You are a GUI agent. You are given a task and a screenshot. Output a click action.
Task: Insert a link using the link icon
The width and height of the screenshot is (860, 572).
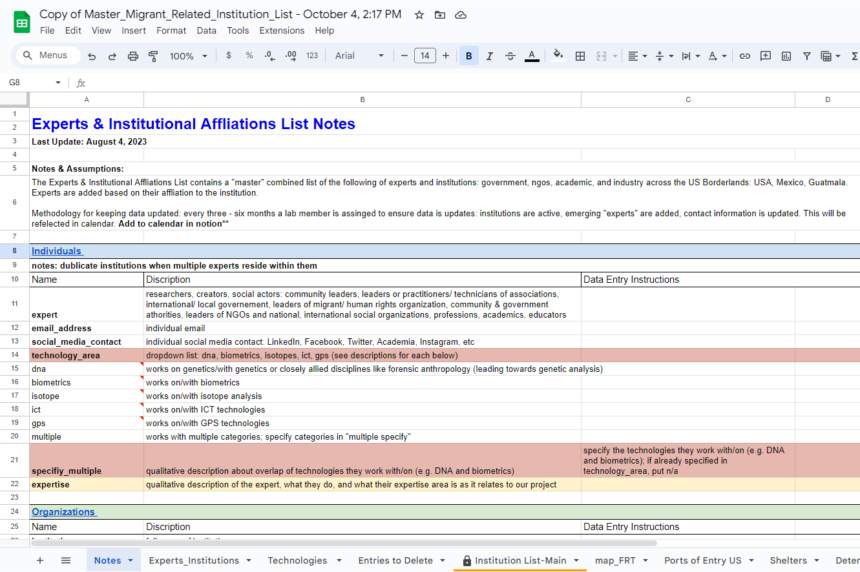pos(744,56)
